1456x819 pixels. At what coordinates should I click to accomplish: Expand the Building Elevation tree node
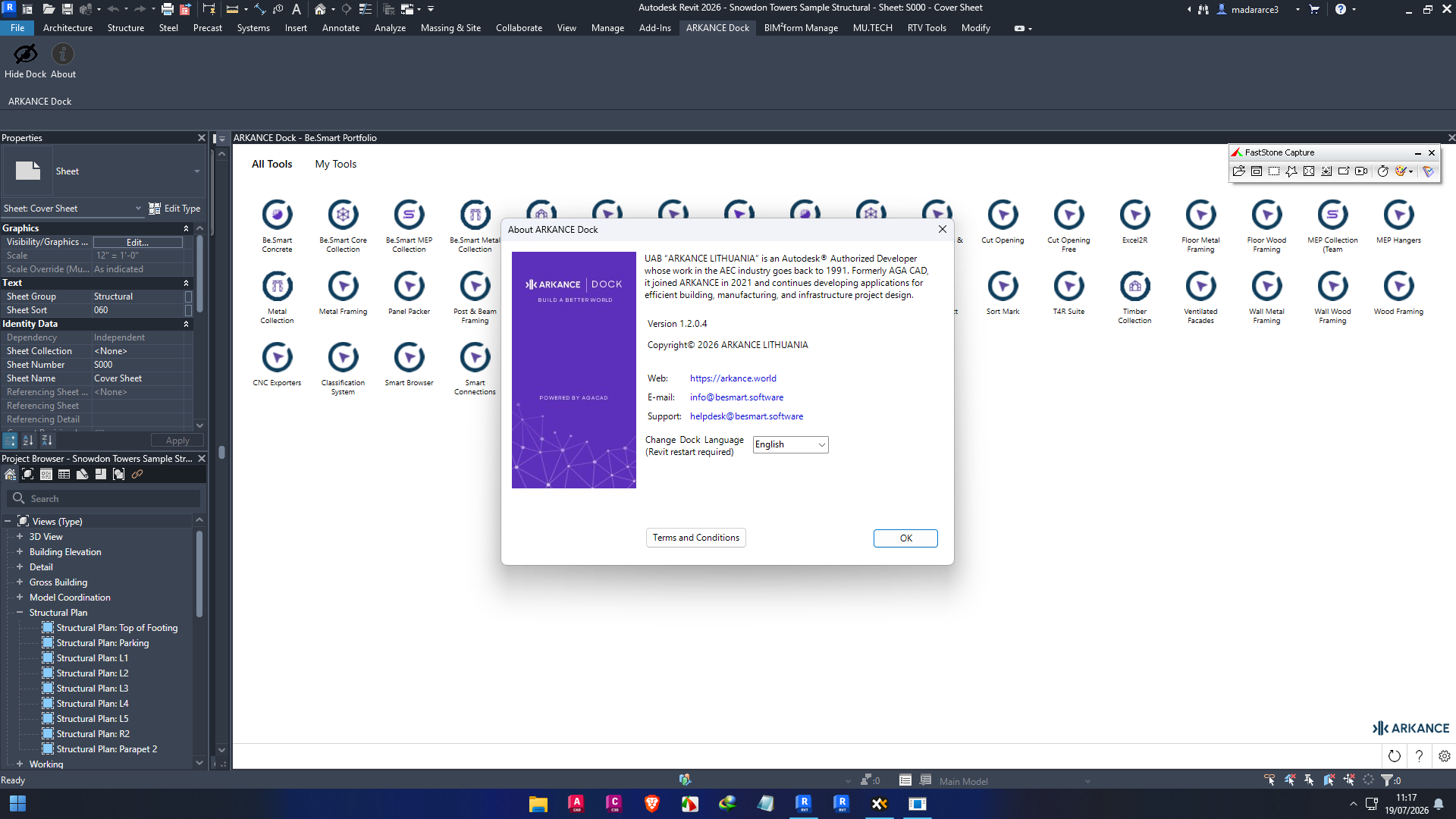[x=20, y=552]
